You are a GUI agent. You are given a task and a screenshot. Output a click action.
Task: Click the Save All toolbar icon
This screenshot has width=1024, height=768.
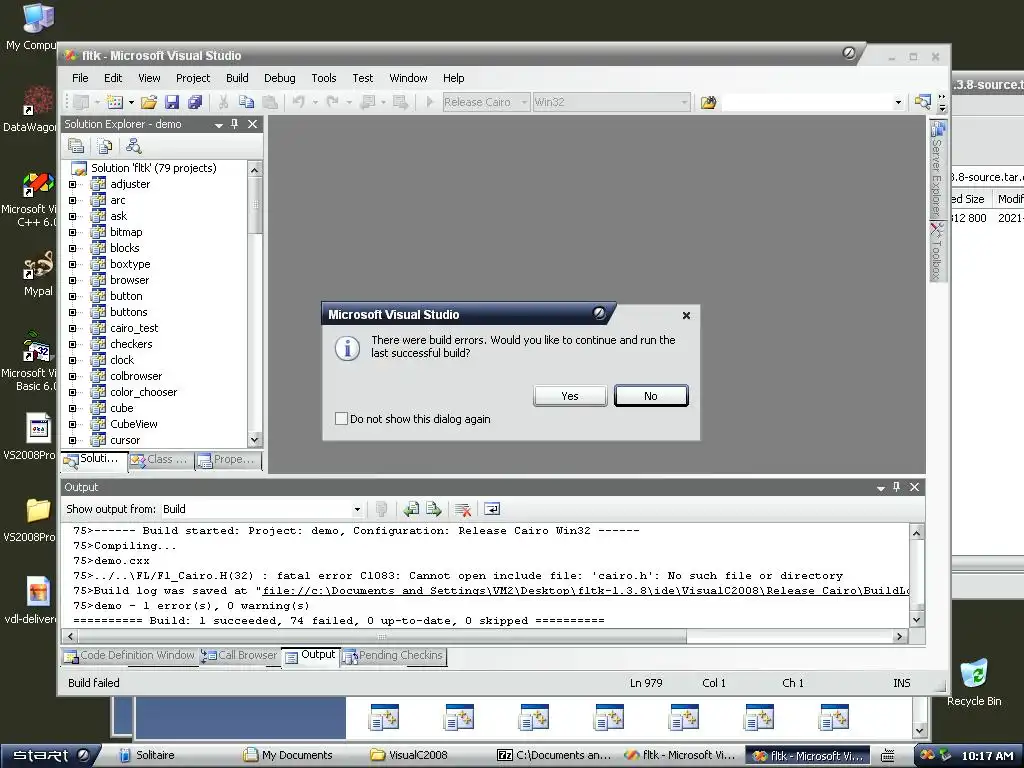[195, 102]
